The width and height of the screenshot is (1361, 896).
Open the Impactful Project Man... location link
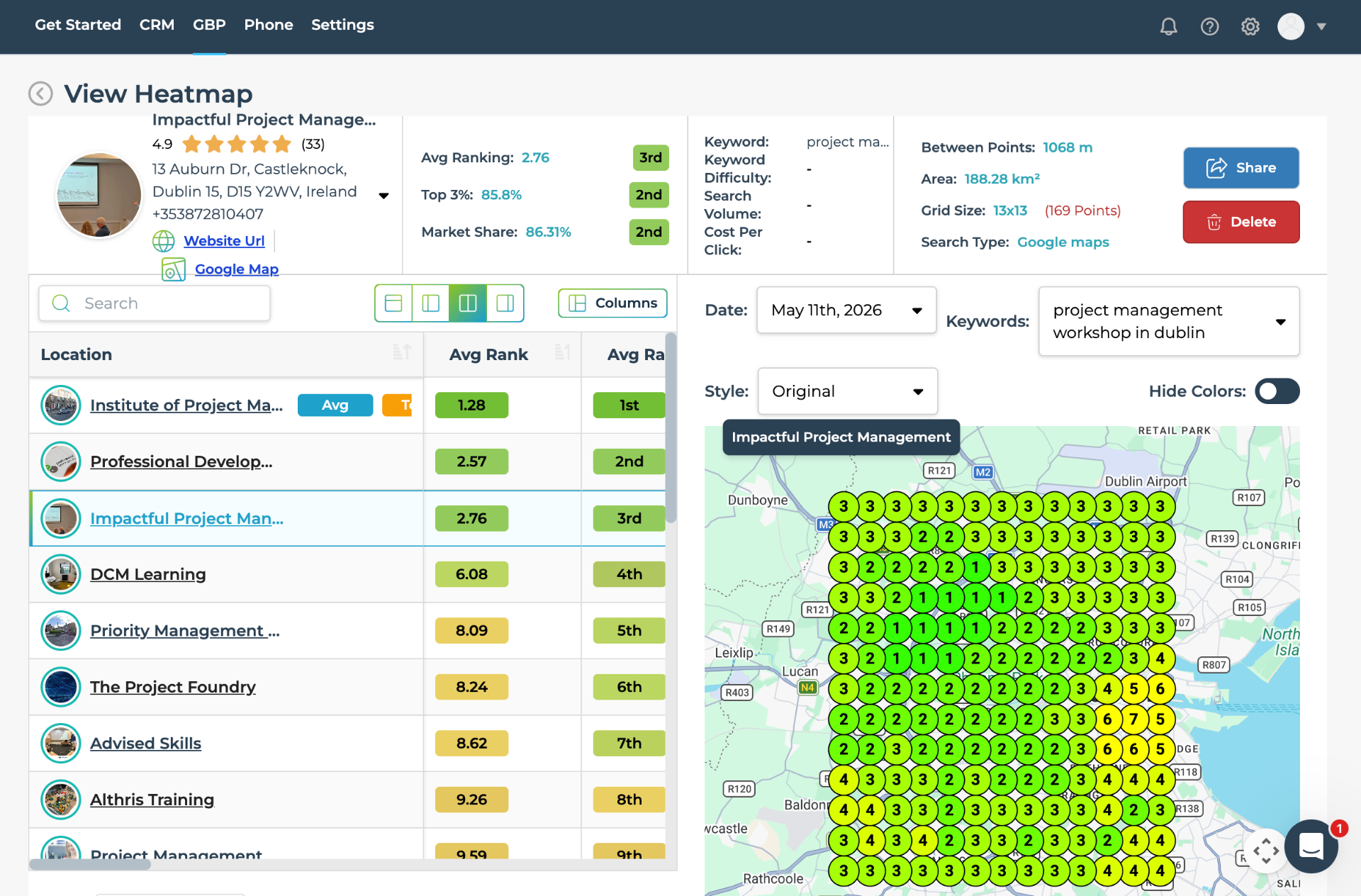tap(186, 518)
